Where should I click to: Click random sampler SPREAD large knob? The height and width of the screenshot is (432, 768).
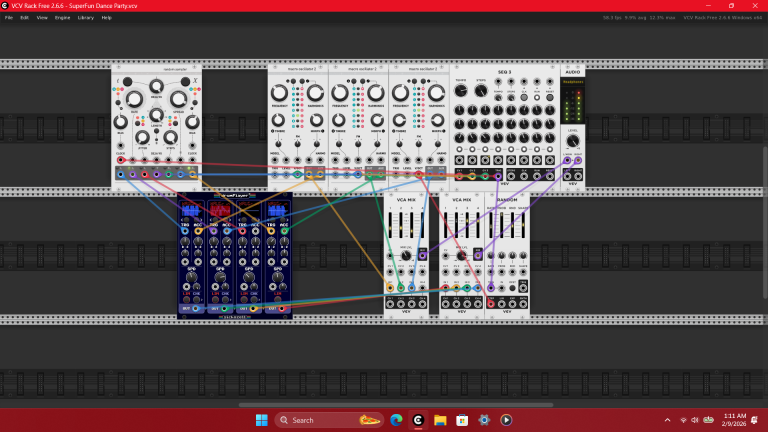pyautogui.click(x=178, y=99)
